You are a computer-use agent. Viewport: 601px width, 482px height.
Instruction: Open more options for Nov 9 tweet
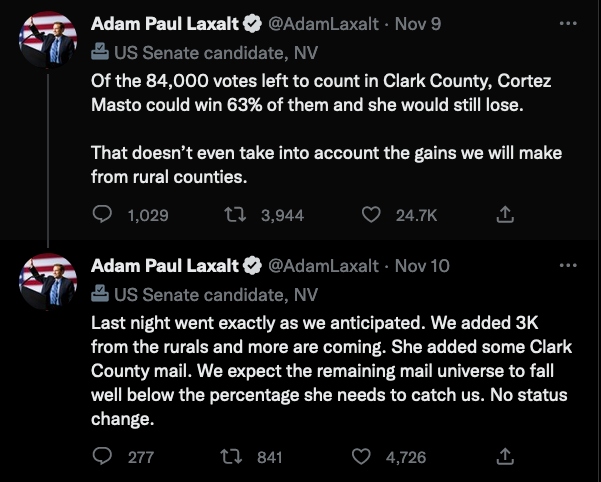coord(568,23)
